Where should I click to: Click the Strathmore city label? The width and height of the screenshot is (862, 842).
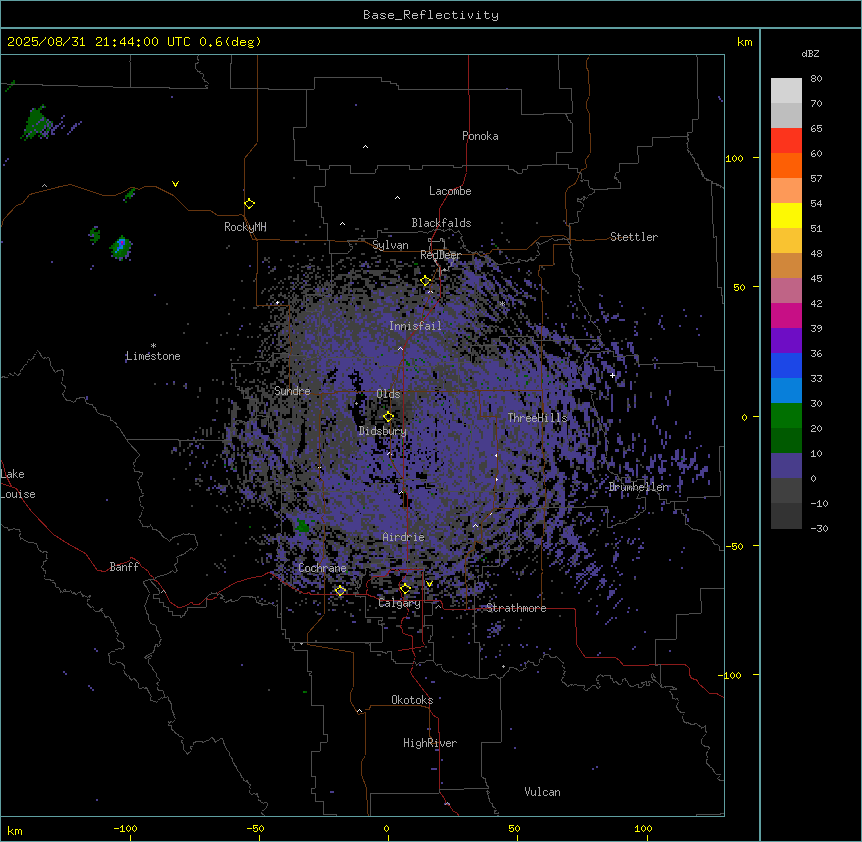(x=516, y=608)
